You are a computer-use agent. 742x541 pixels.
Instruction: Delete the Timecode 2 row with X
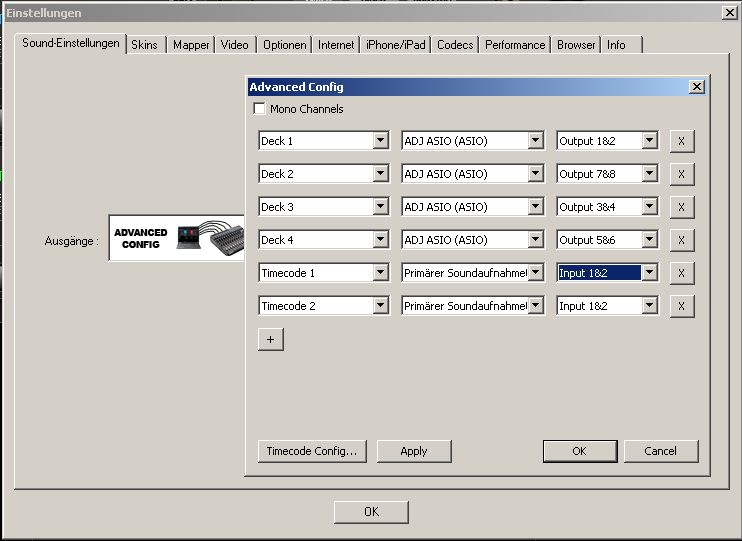pyautogui.click(x=681, y=306)
